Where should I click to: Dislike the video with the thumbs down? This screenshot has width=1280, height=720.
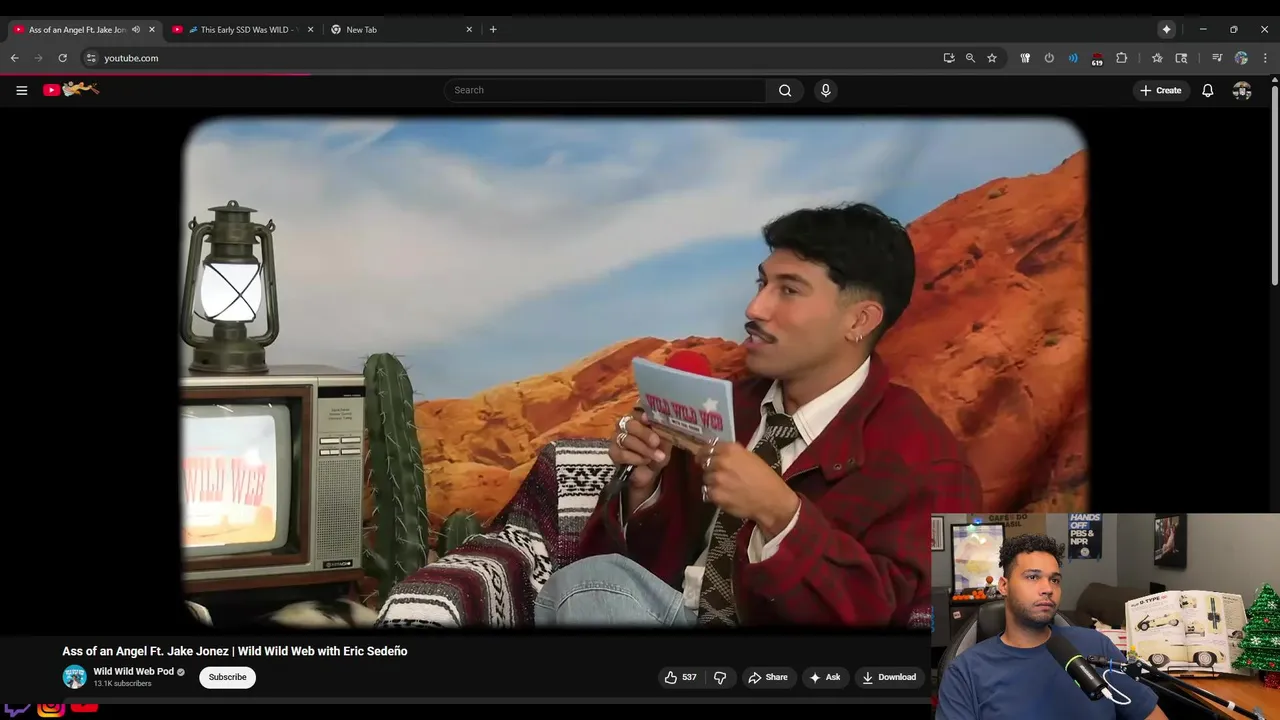720,677
